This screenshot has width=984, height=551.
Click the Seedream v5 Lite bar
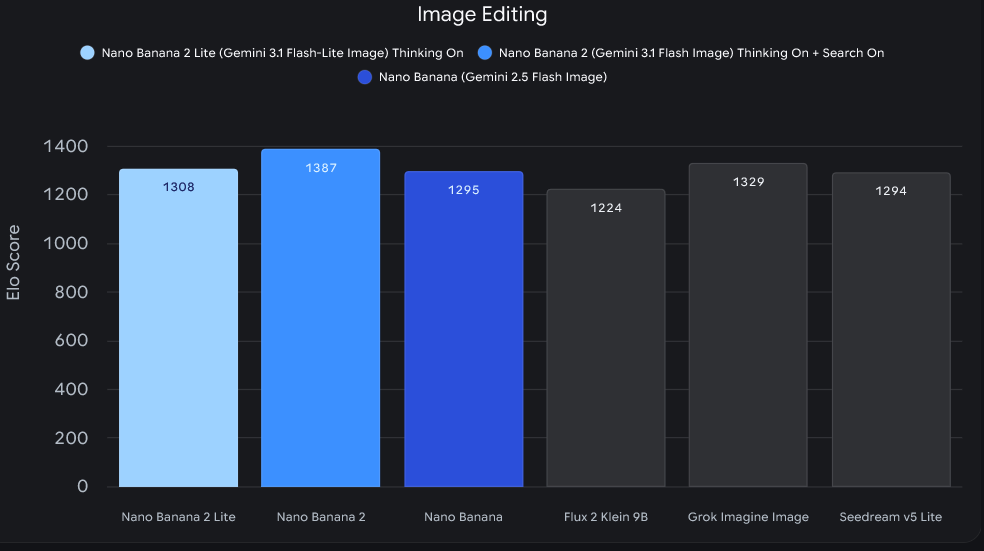click(891, 329)
